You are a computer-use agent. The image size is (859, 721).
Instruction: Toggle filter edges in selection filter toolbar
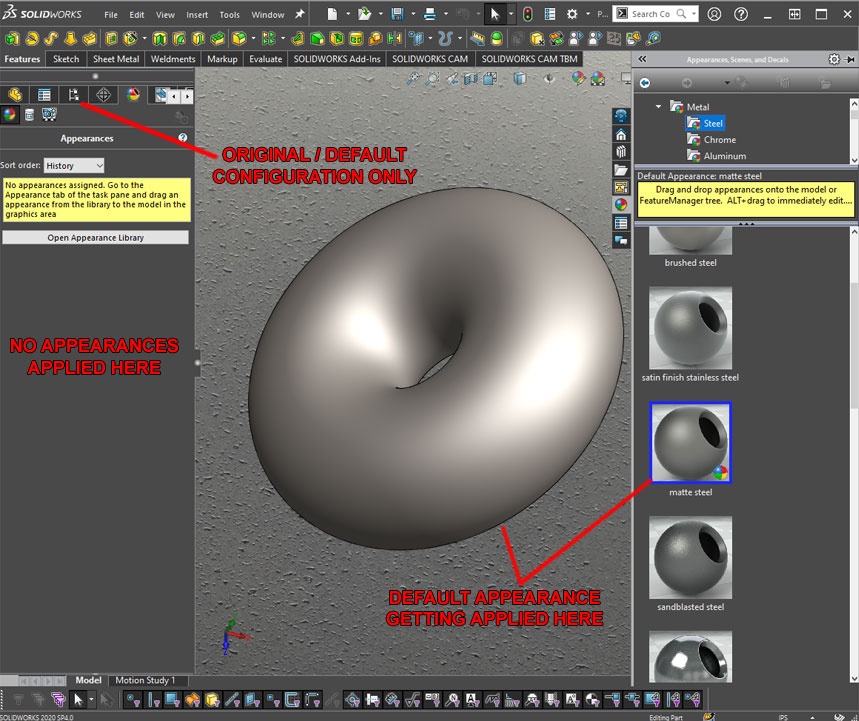tap(153, 700)
